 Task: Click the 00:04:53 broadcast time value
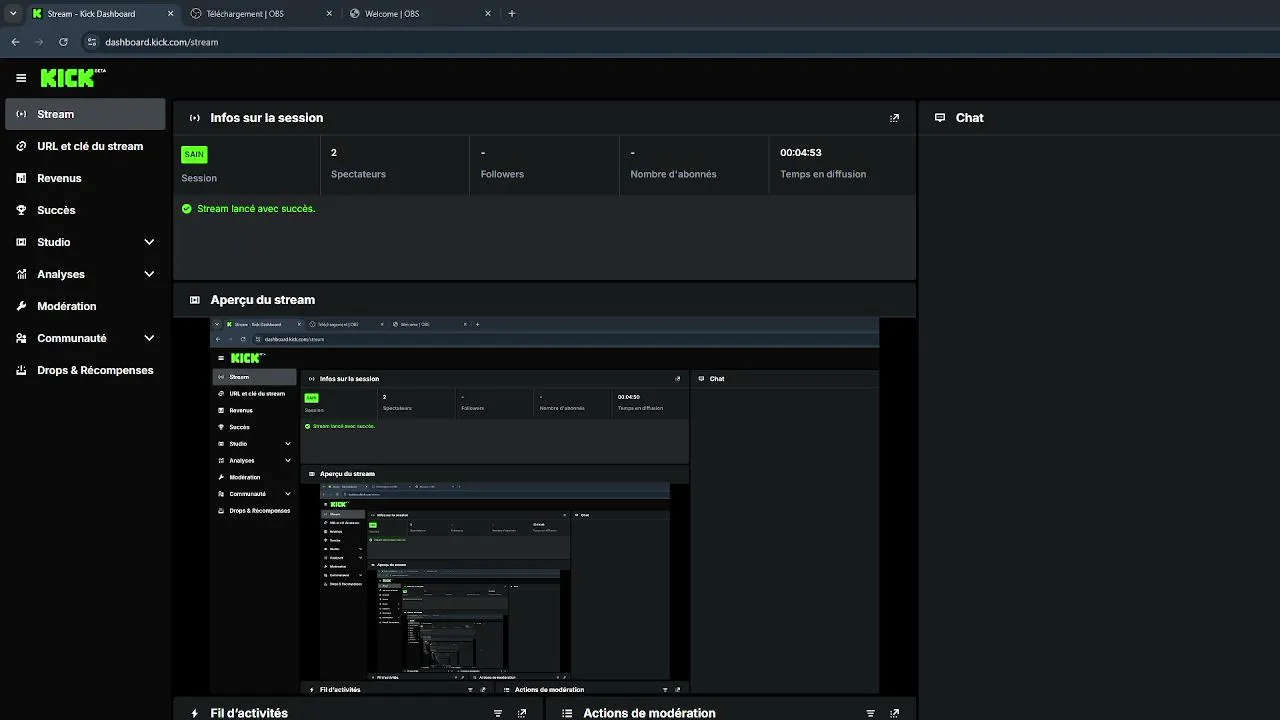click(801, 153)
